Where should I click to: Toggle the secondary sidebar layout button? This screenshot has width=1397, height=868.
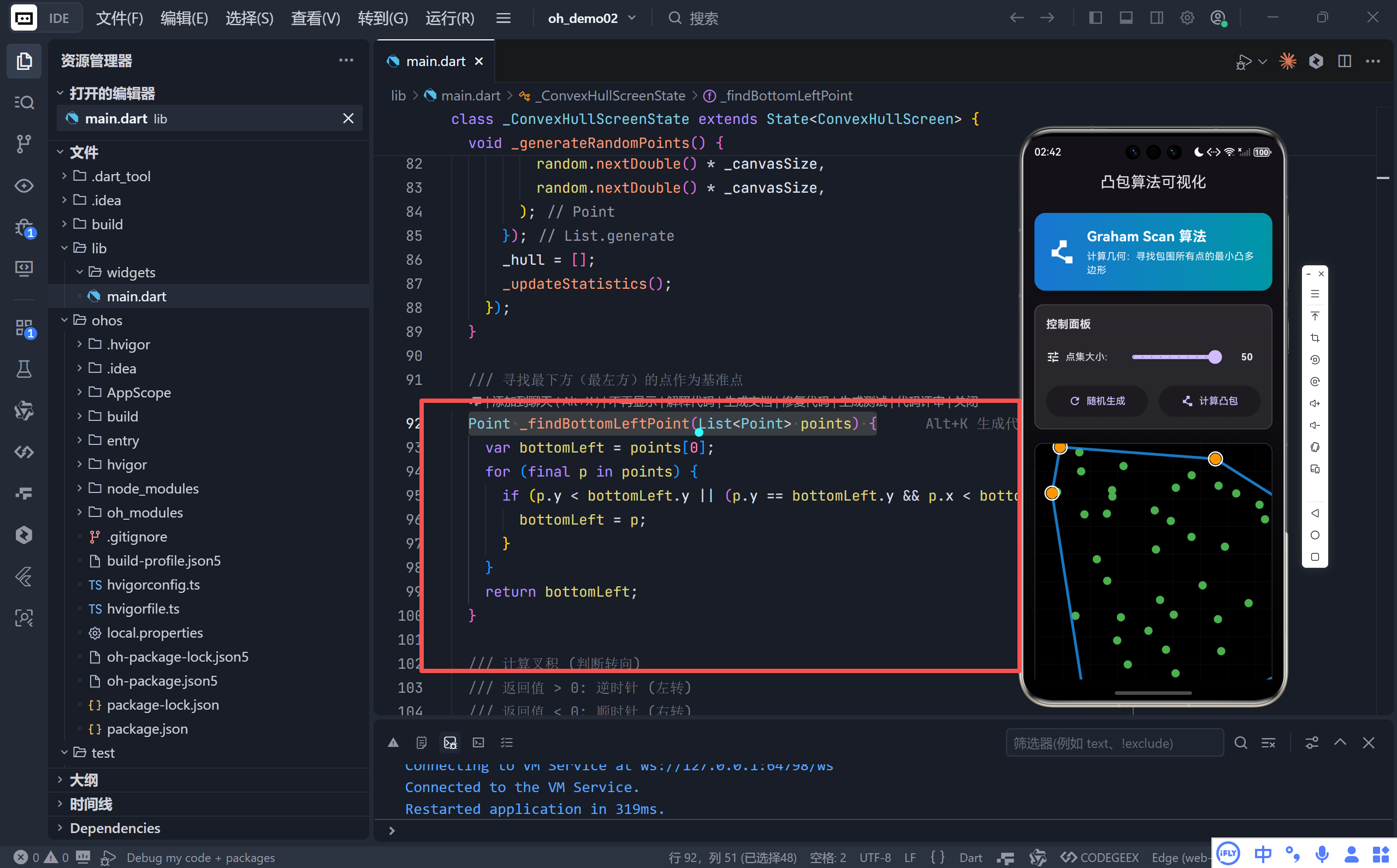click(x=1156, y=18)
